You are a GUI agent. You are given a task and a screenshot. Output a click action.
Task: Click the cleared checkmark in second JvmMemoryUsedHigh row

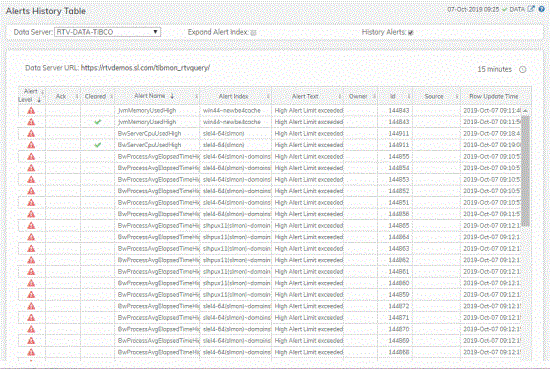click(98, 122)
